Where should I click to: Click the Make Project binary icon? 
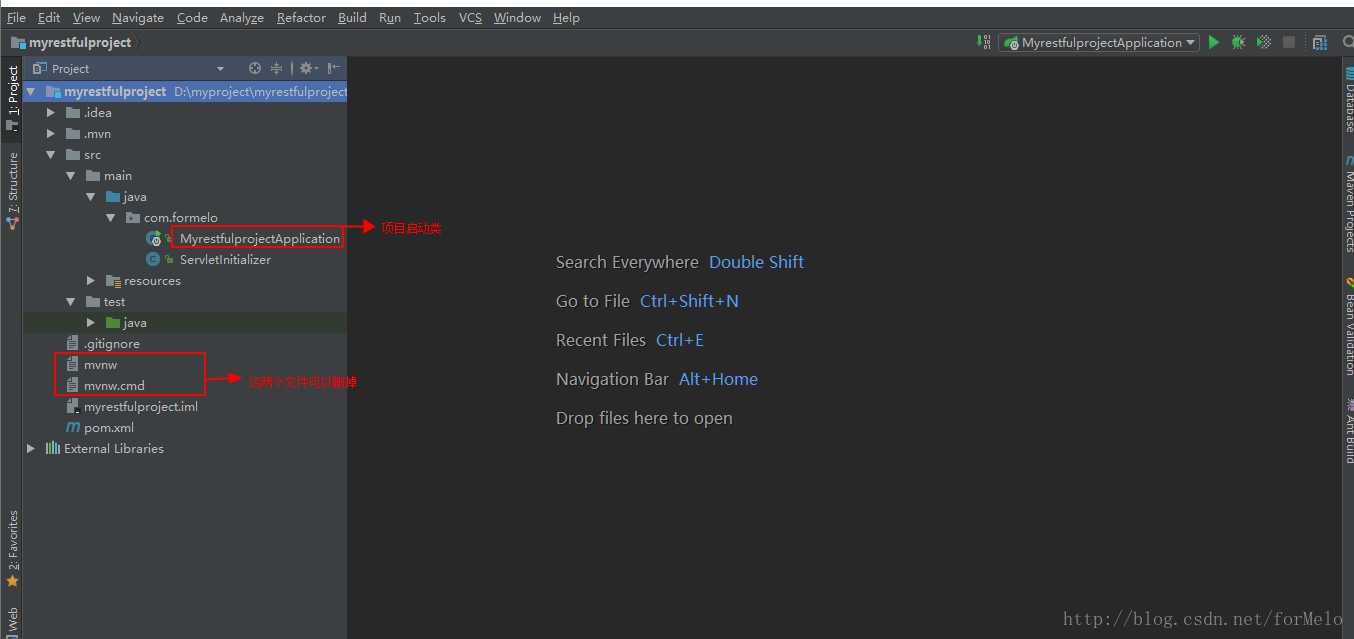pos(985,42)
